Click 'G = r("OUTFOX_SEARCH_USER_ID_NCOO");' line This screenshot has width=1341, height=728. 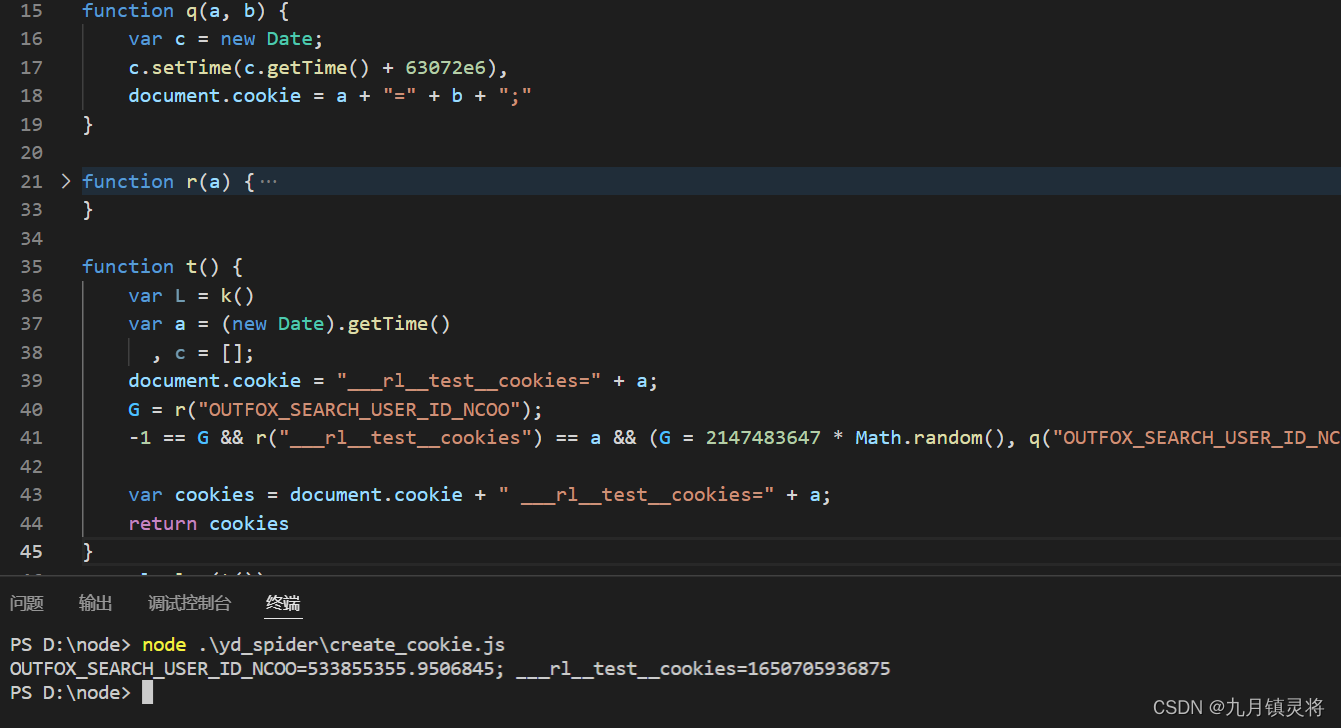pyautogui.click(x=335, y=409)
